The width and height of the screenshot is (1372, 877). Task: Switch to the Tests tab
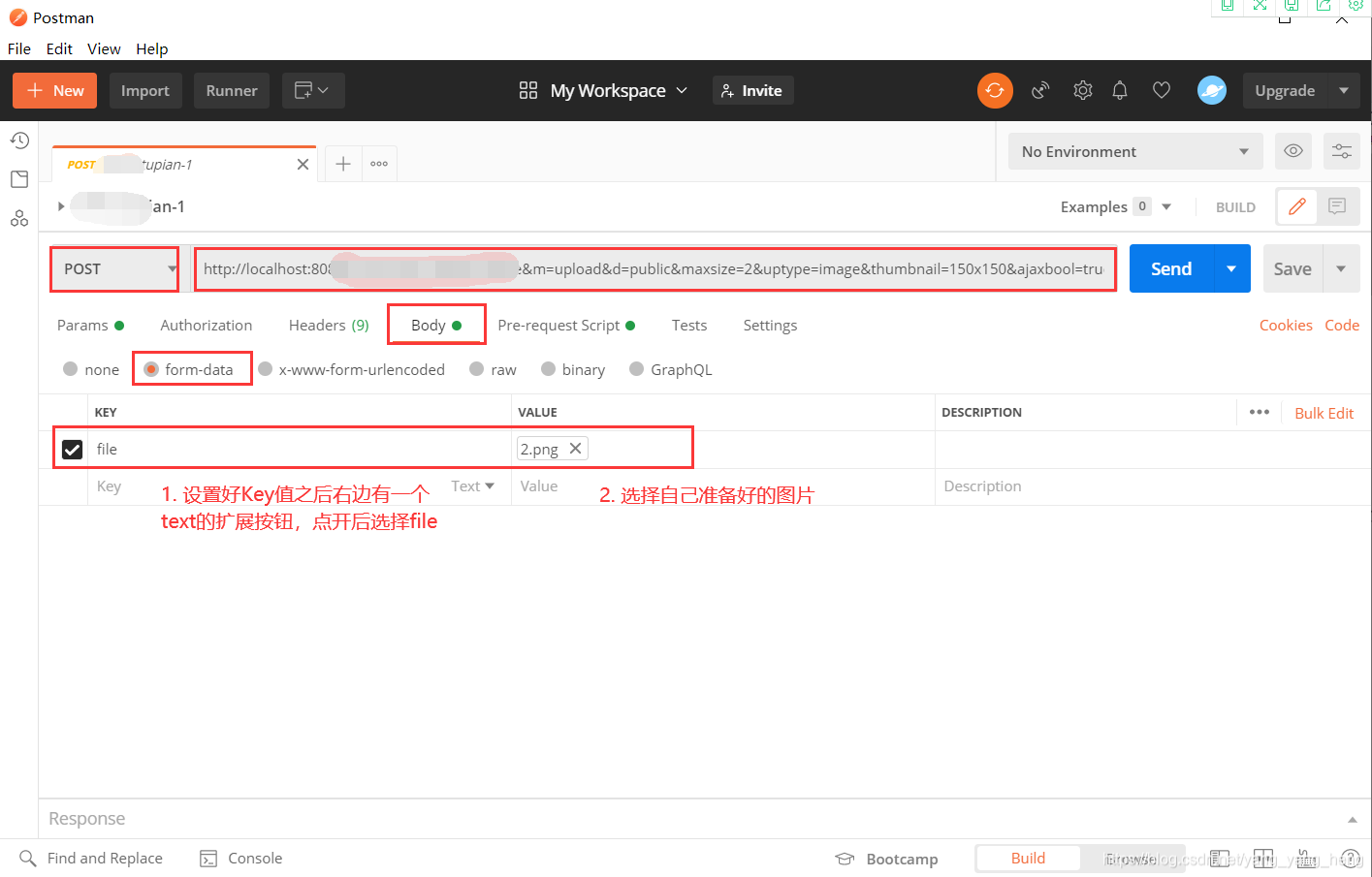(689, 326)
